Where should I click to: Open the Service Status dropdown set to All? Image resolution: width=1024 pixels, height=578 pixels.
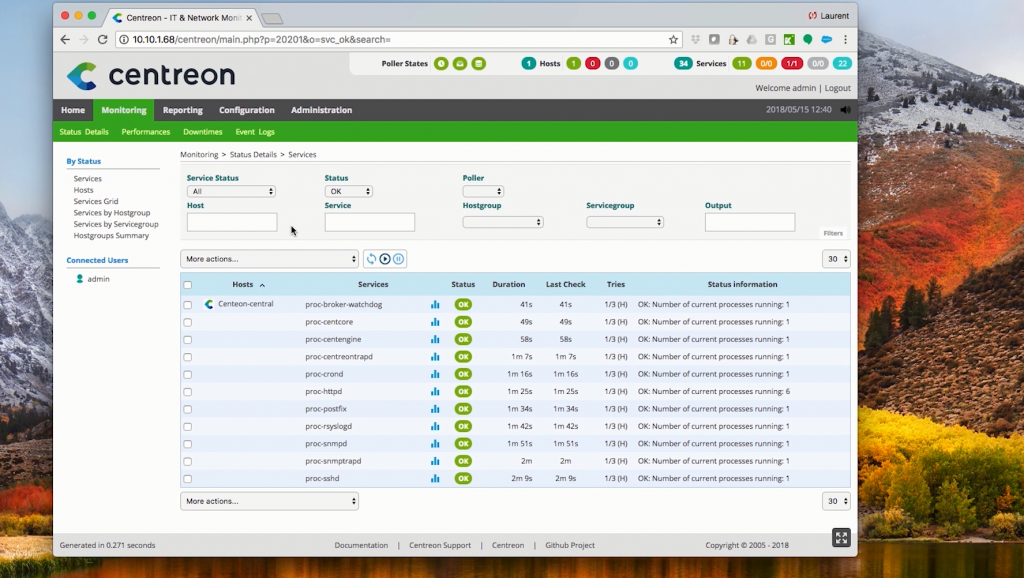click(231, 191)
